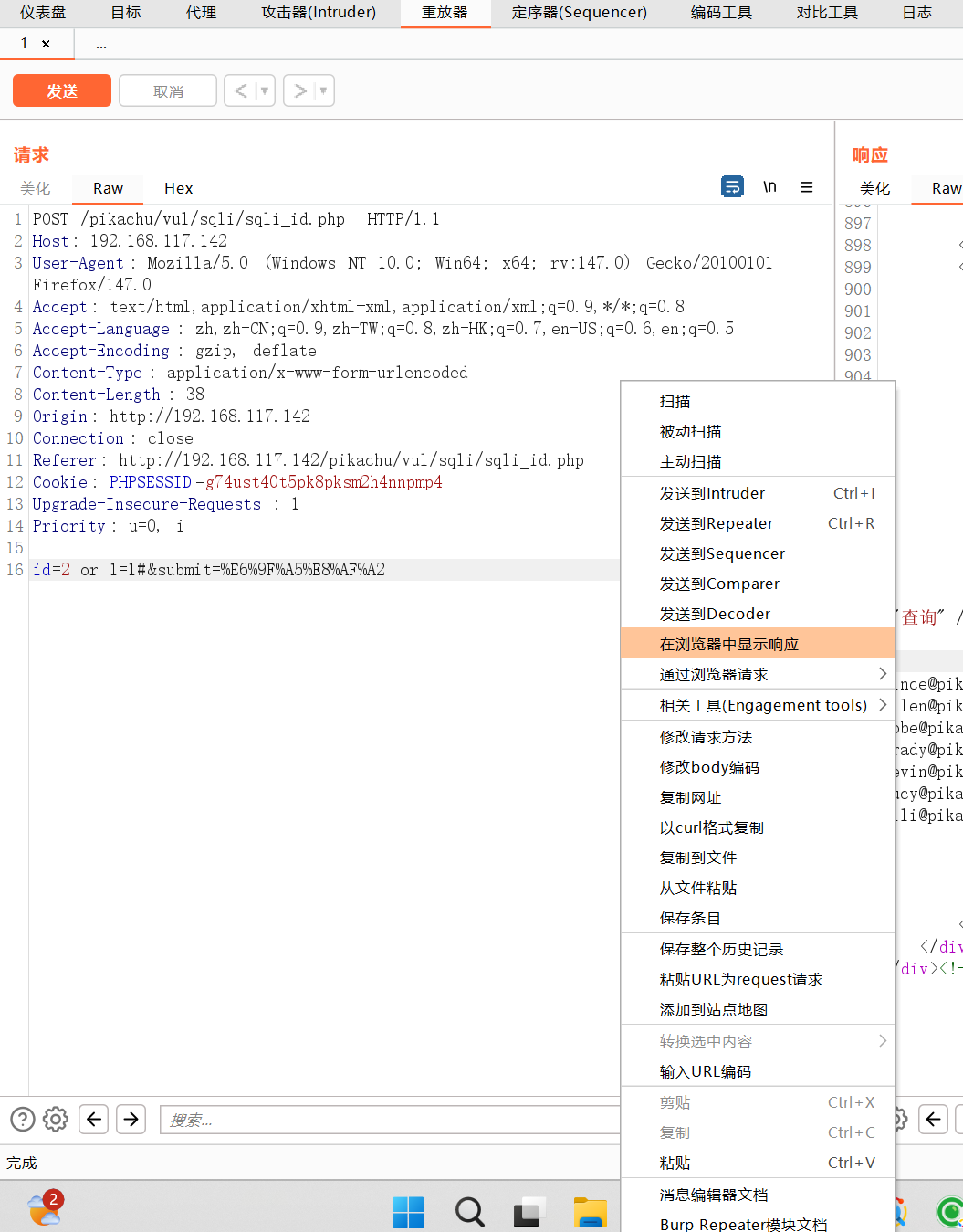Choose 修改body编码 in the context menu
The height and width of the screenshot is (1232, 963).
click(x=758, y=767)
